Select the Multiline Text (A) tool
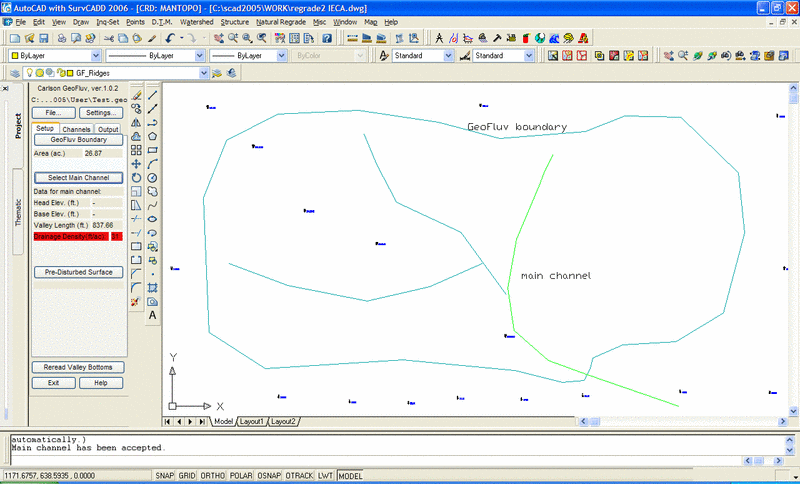This screenshot has width=800, height=484. 153,316
